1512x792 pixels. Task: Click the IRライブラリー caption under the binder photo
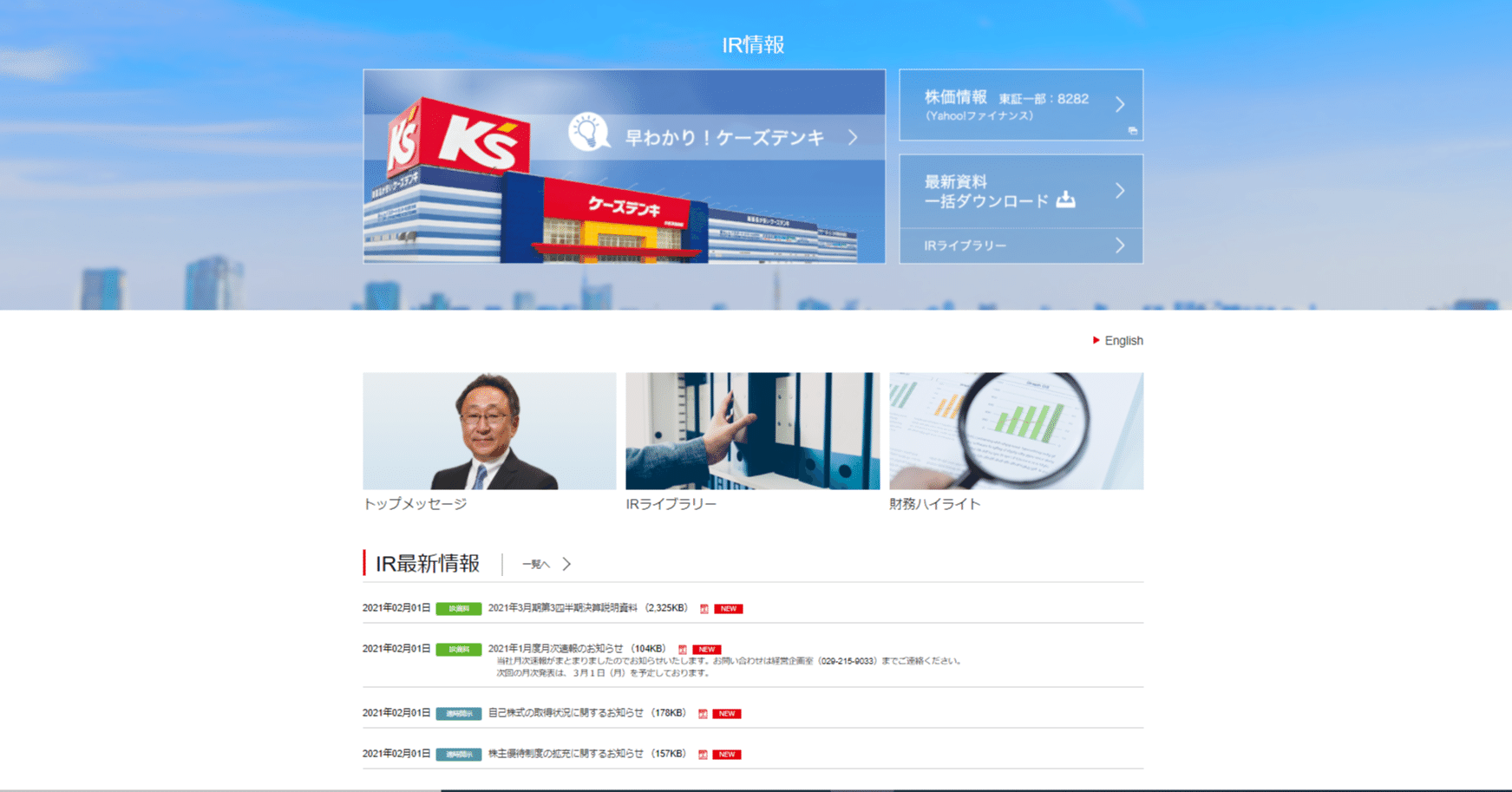click(x=671, y=504)
